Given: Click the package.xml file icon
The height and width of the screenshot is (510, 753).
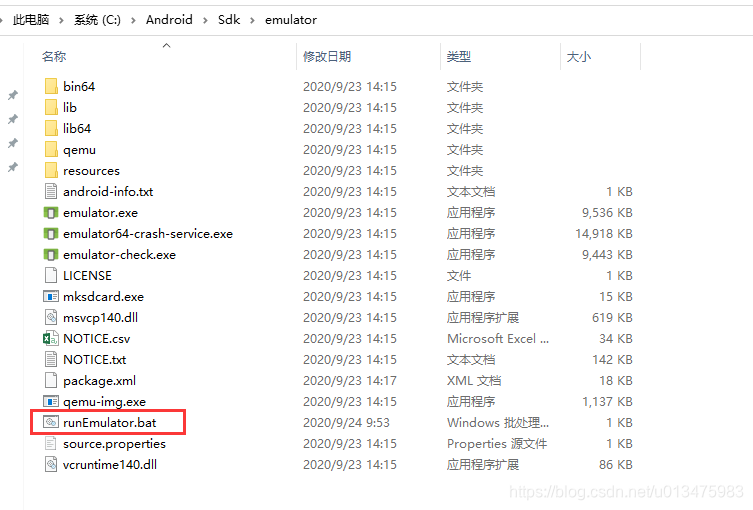Looking at the screenshot, I should tap(51, 380).
